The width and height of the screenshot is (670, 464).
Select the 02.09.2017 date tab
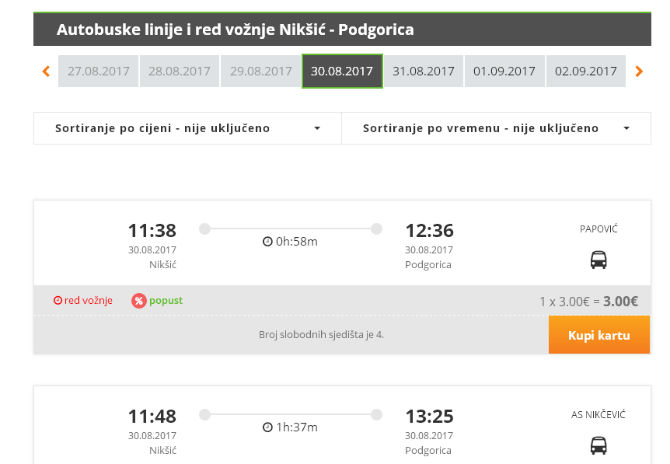click(586, 71)
